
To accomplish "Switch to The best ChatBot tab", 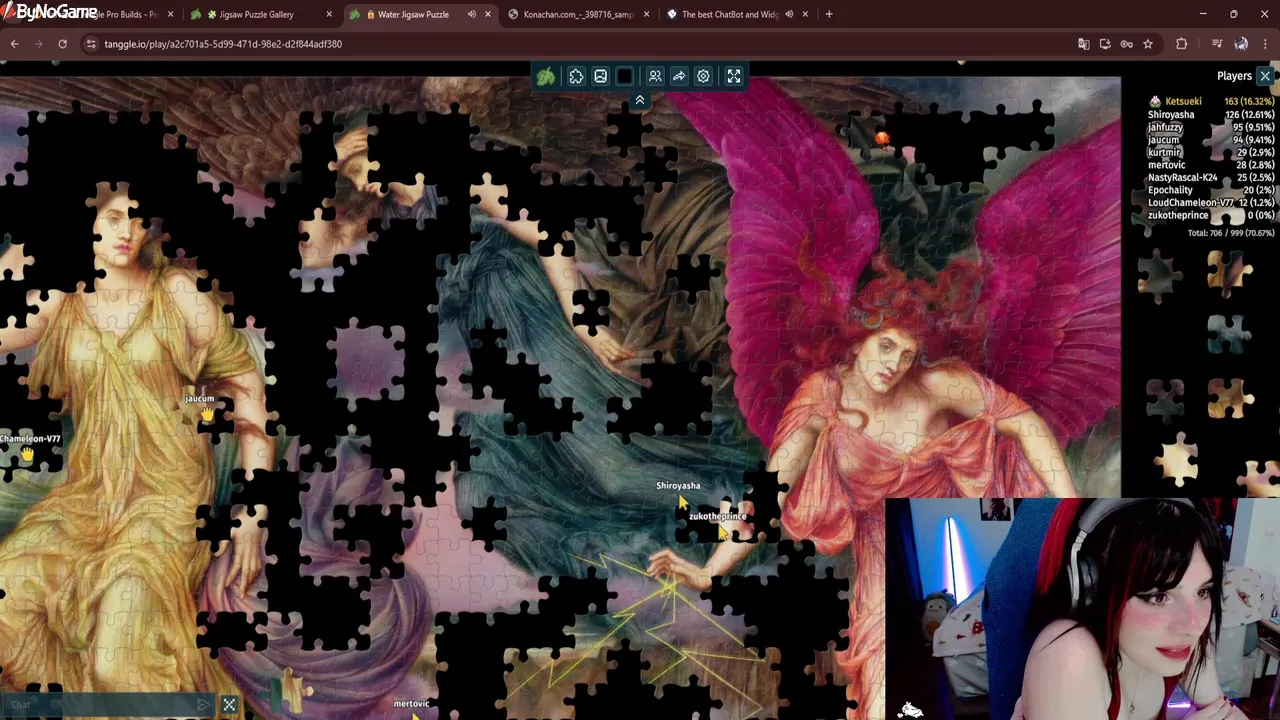I will (729, 14).
